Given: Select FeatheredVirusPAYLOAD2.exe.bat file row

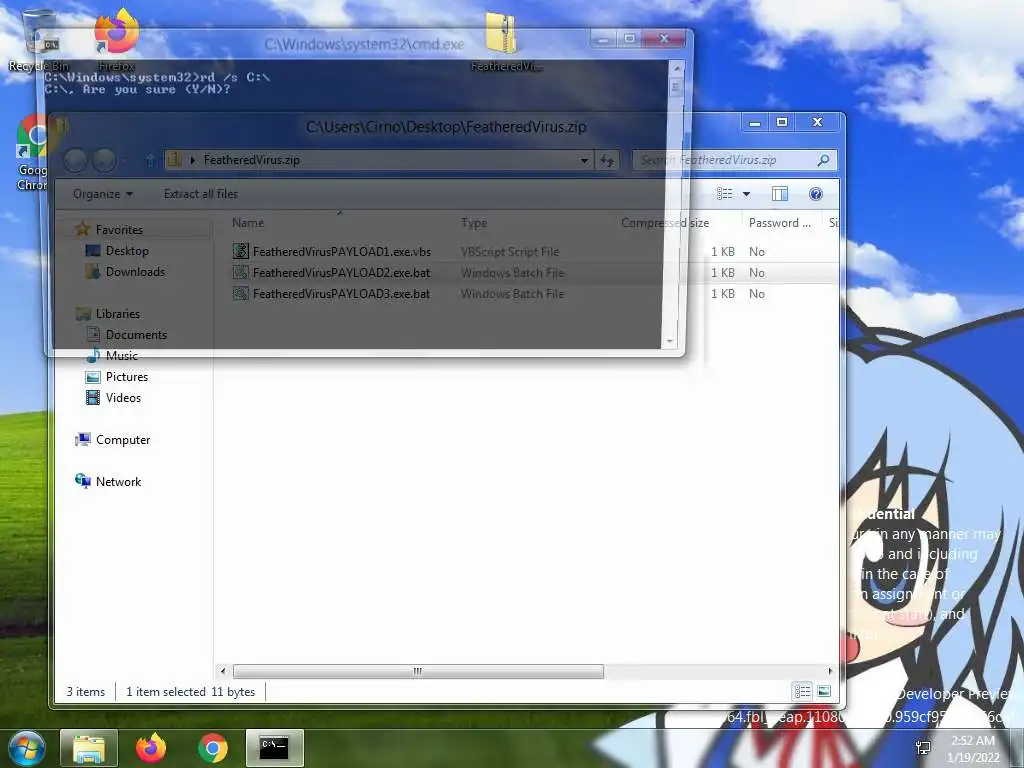Looking at the screenshot, I should click(x=534, y=273).
